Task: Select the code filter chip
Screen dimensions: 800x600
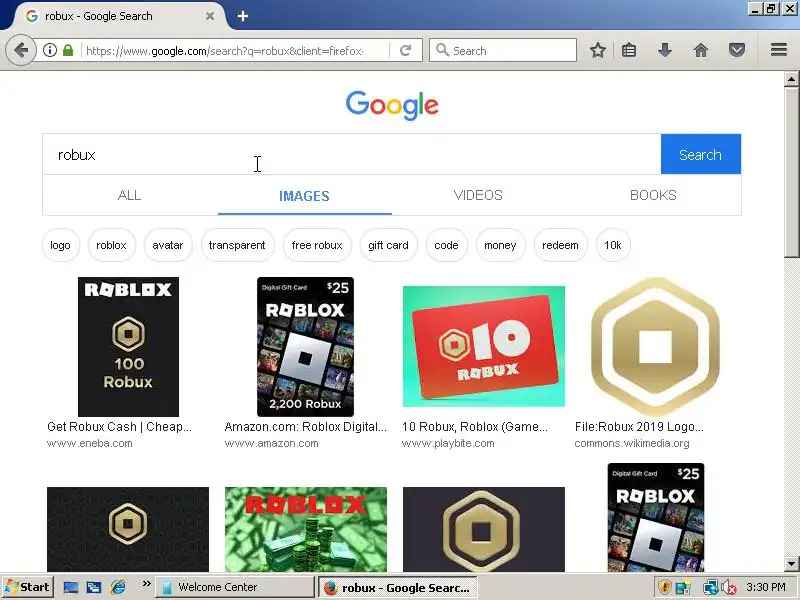Action: 446,245
